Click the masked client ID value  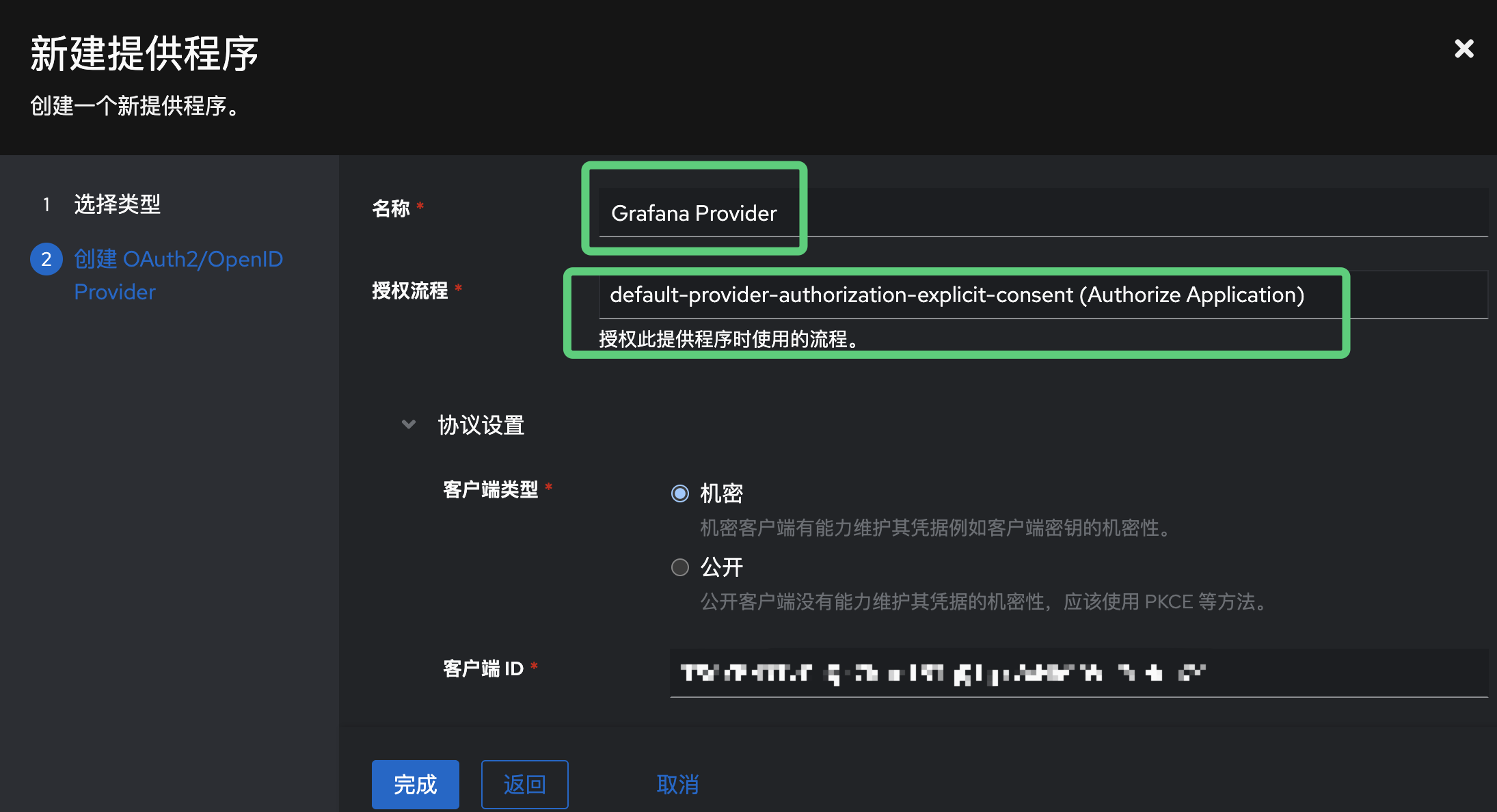(943, 673)
